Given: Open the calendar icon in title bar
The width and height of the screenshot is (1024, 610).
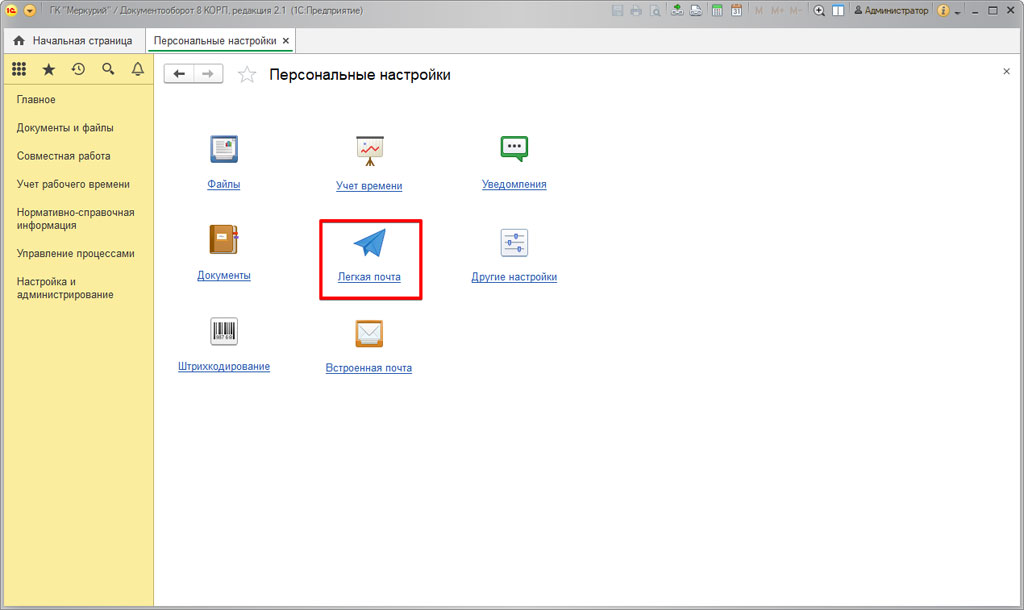Looking at the screenshot, I should pyautogui.click(x=736, y=10).
